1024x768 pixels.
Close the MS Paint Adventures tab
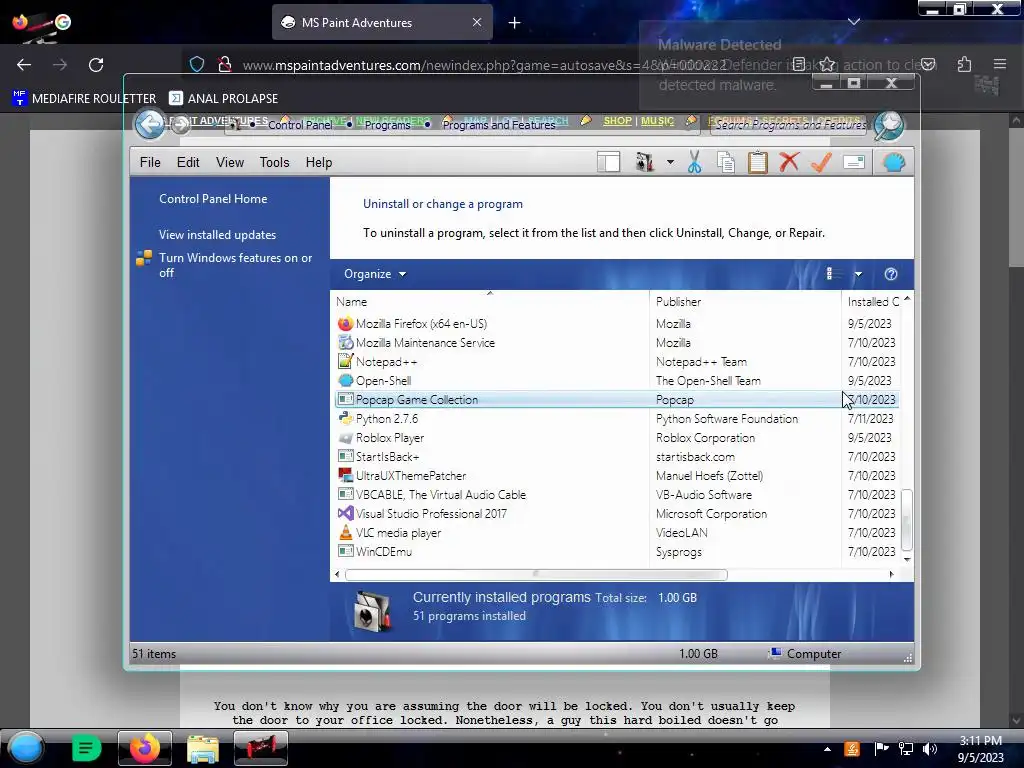(477, 22)
